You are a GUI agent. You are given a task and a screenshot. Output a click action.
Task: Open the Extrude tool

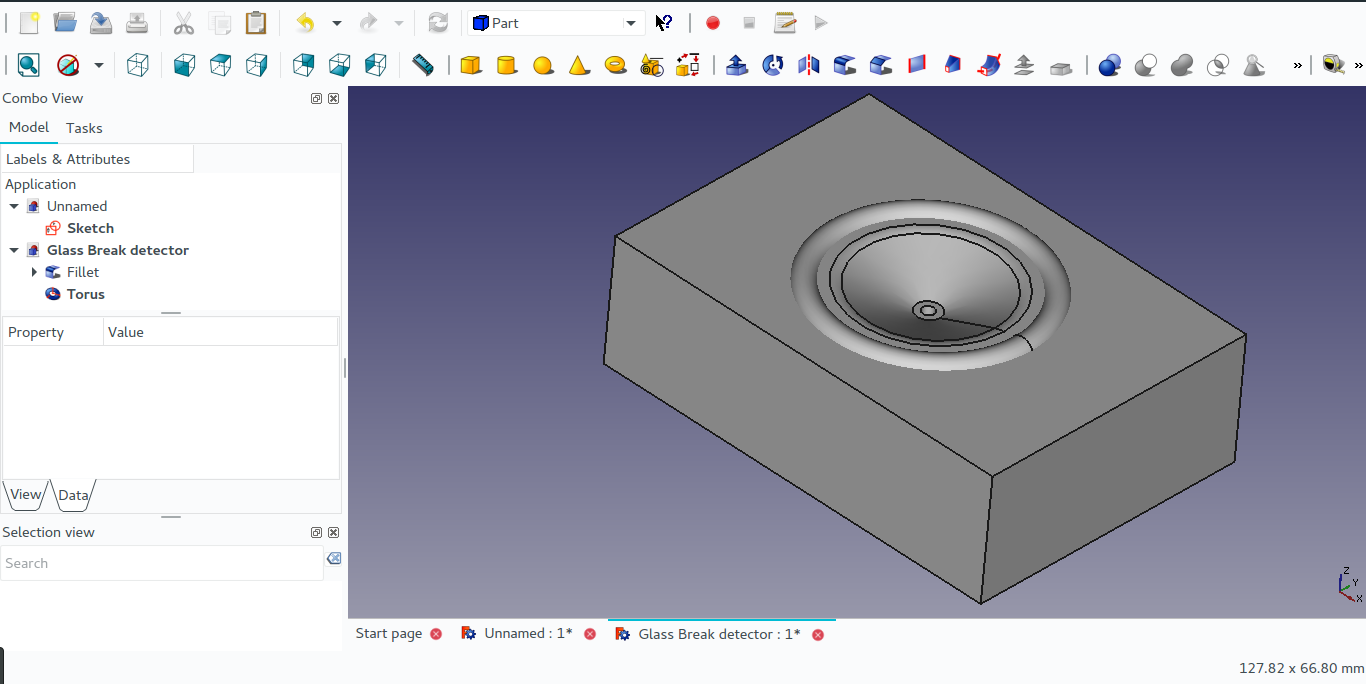(737, 64)
